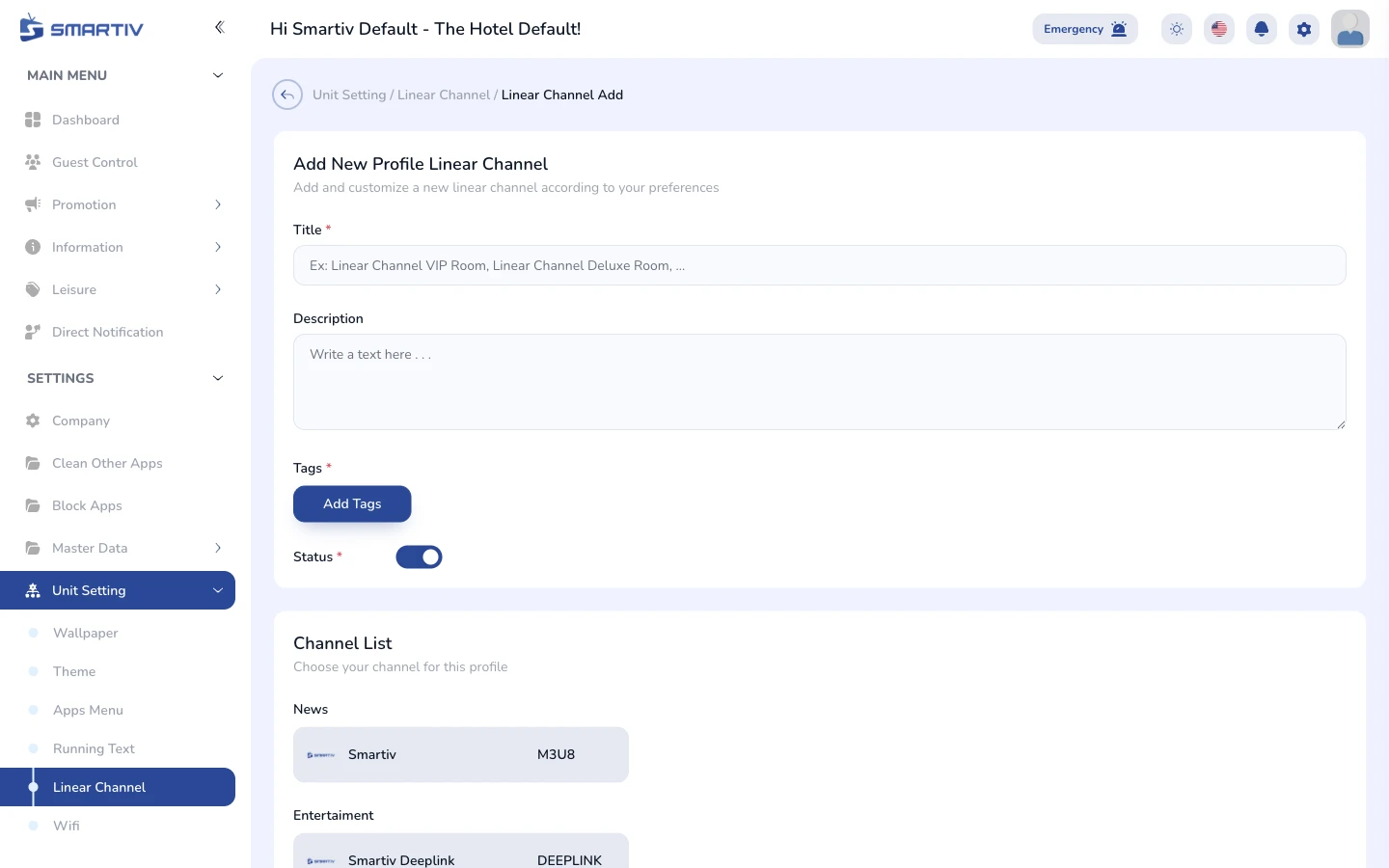
Task: Go back using the circled arrow icon
Action: (x=287, y=95)
